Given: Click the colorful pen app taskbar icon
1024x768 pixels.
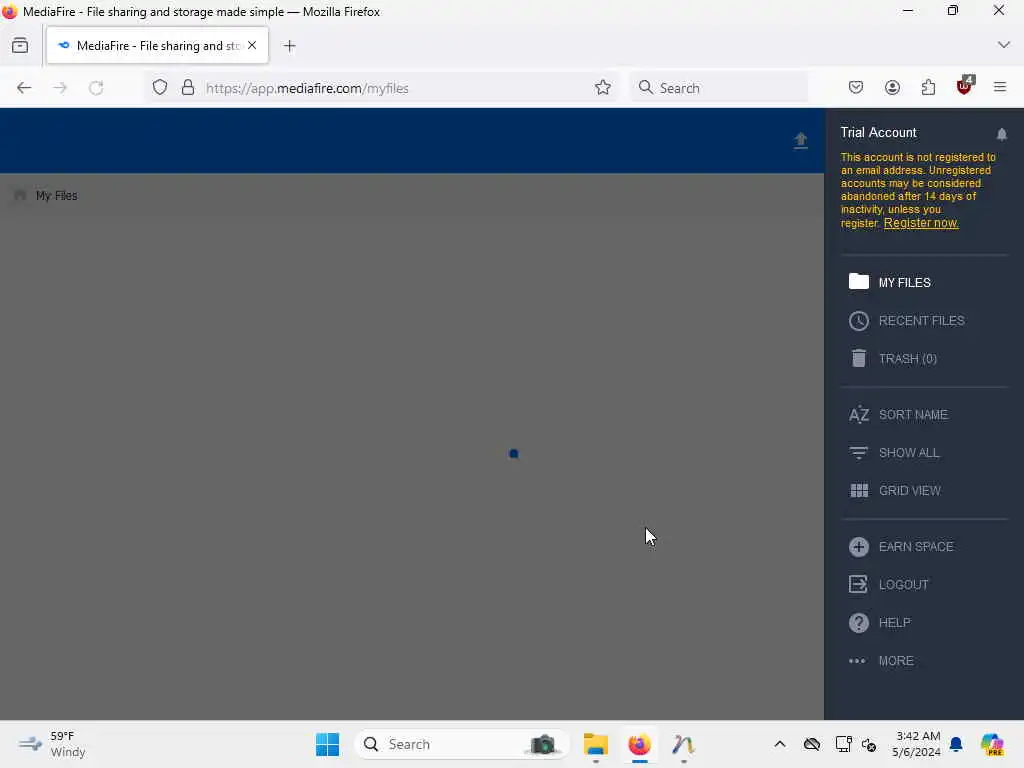Looking at the screenshot, I should (x=683, y=744).
